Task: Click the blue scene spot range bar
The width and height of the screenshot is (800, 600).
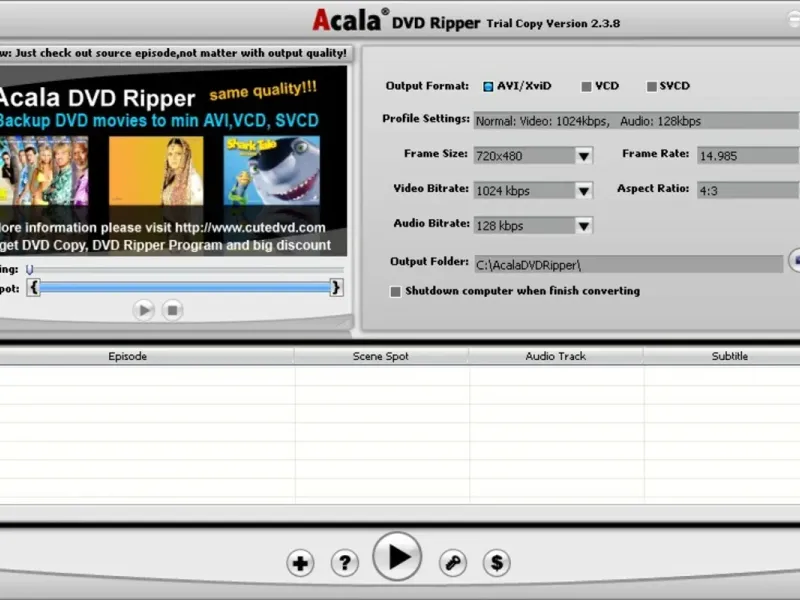Action: 185,288
